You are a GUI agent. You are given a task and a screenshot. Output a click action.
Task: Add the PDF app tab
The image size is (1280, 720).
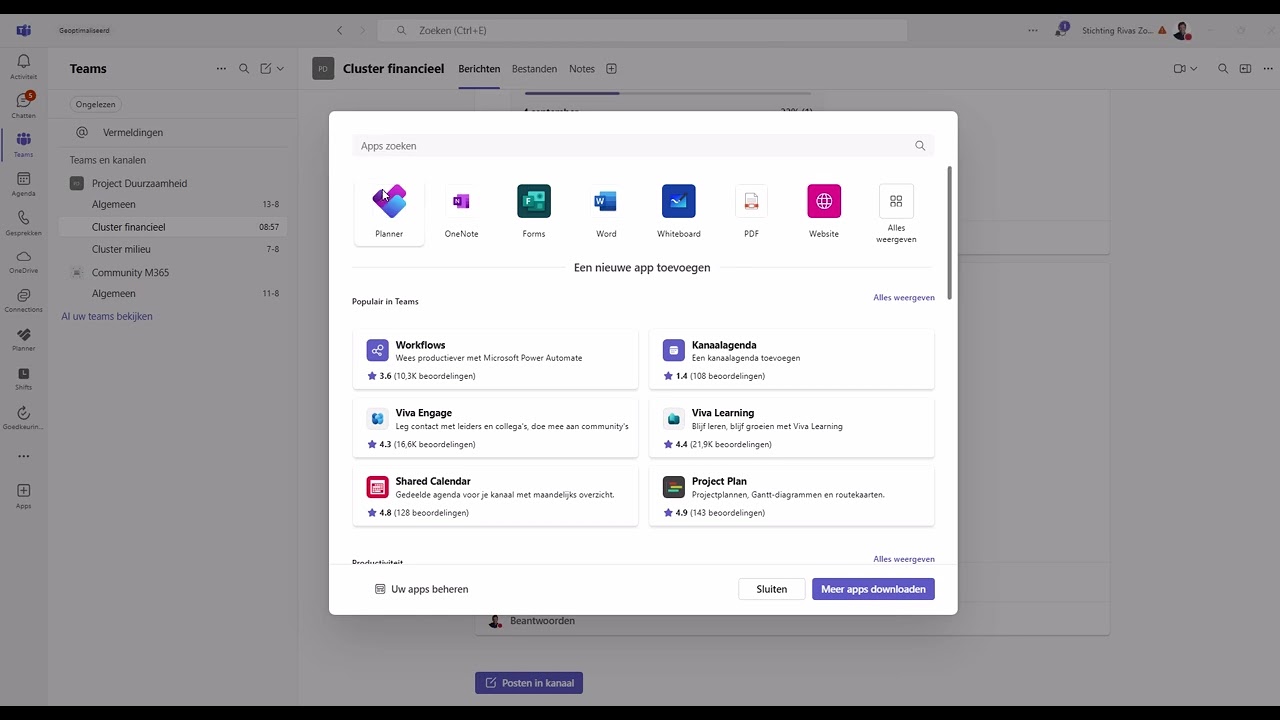tap(751, 212)
